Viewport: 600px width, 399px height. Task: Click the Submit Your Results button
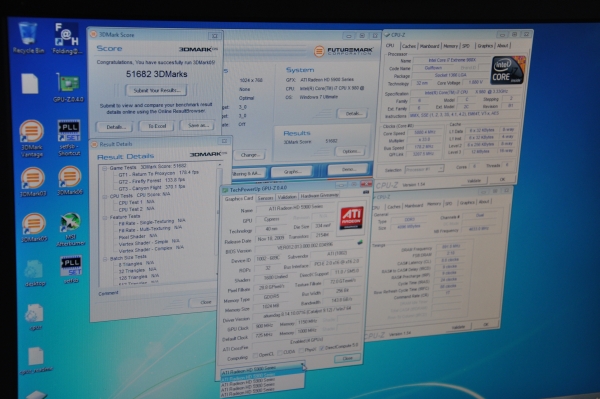[157, 90]
